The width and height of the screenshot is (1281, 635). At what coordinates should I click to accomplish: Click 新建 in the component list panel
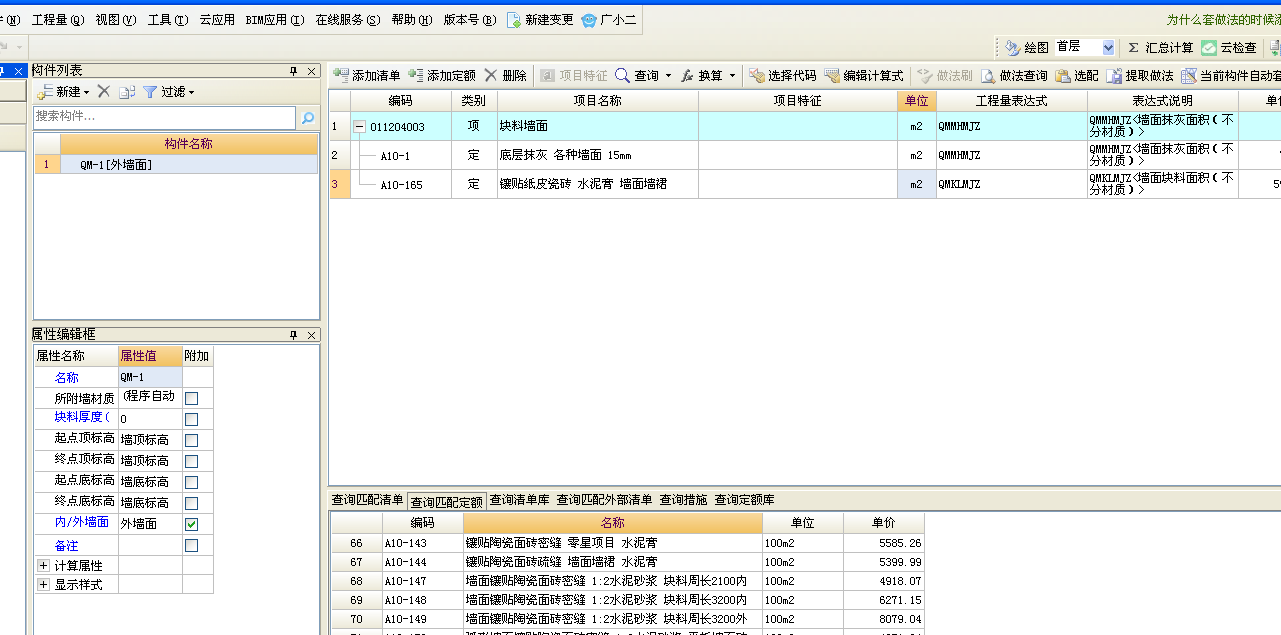coord(59,91)
